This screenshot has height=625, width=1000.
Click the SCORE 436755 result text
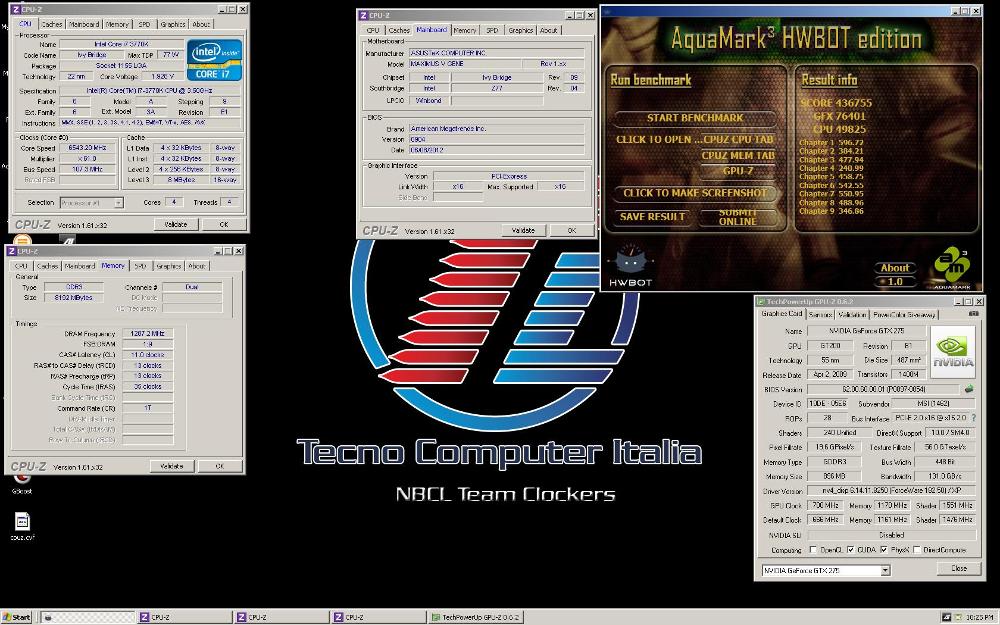tap(836, 103)
